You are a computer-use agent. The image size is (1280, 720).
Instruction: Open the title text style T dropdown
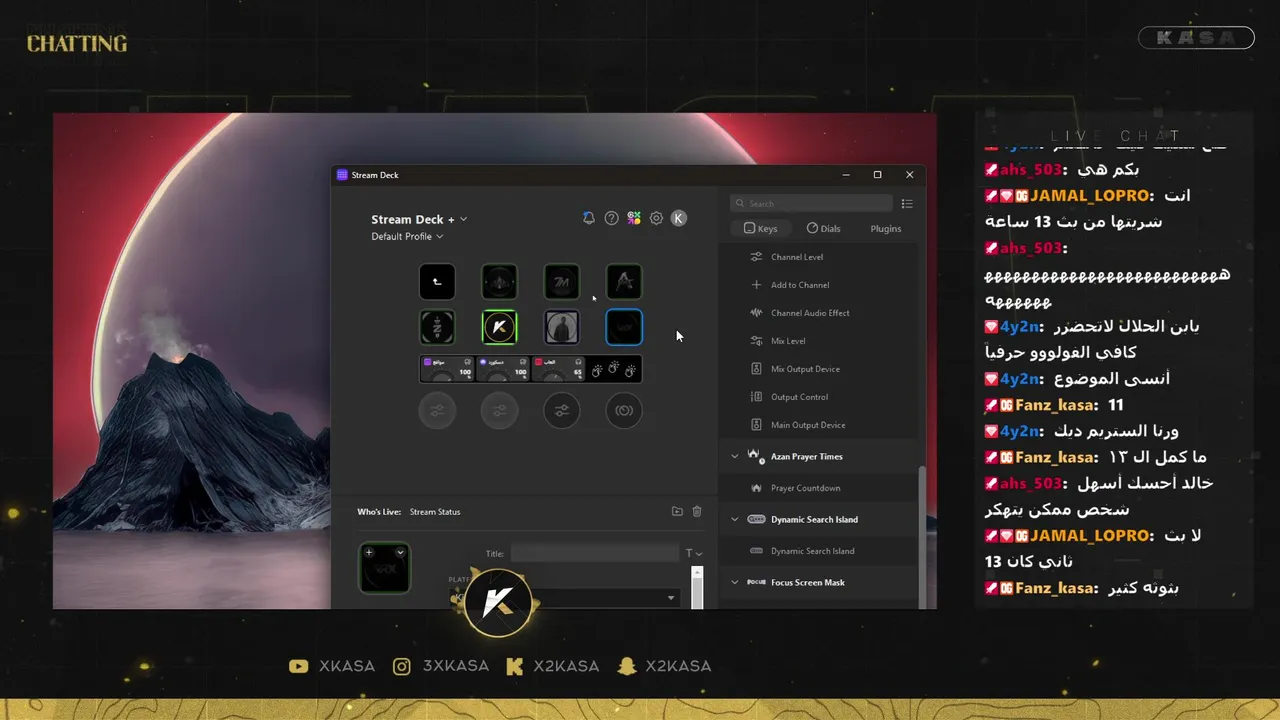pyautogui.click(x=693, y=553)
